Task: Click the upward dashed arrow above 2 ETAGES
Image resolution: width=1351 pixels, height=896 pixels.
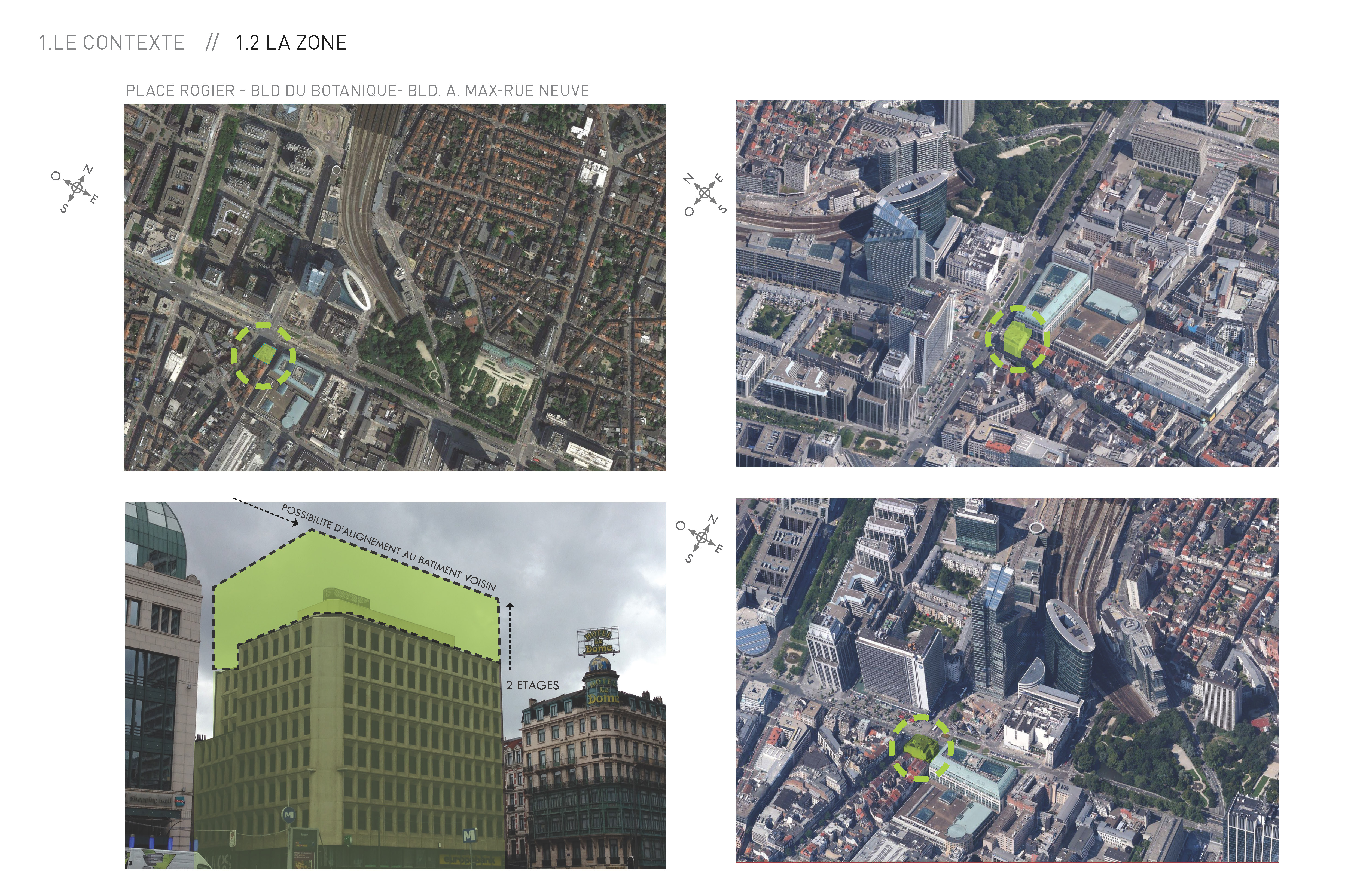Action: pyautogui.click(x=510, y=636)
